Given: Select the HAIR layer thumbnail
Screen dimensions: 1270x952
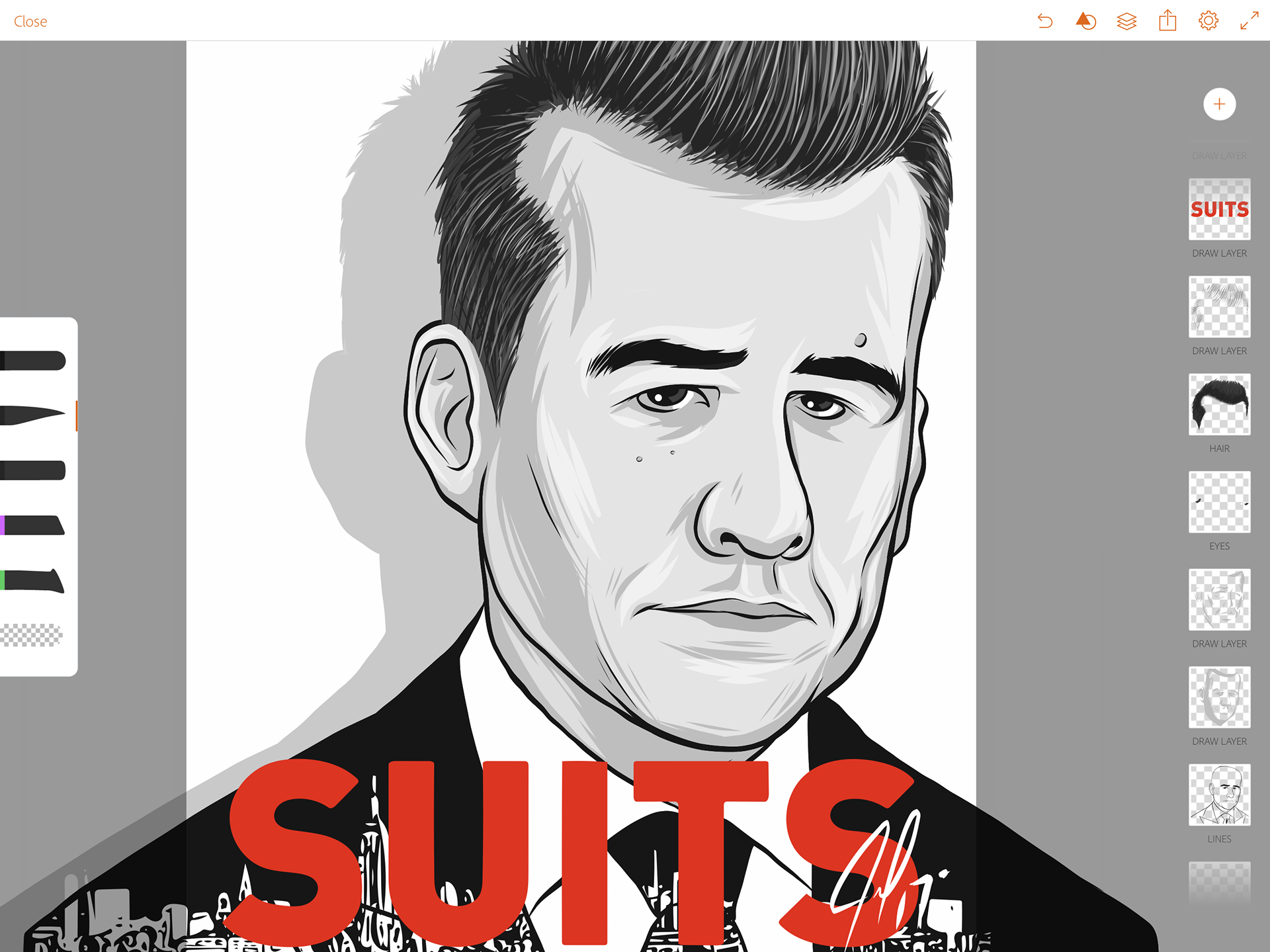Looking at the screenshot, I should pos(1220,404).
